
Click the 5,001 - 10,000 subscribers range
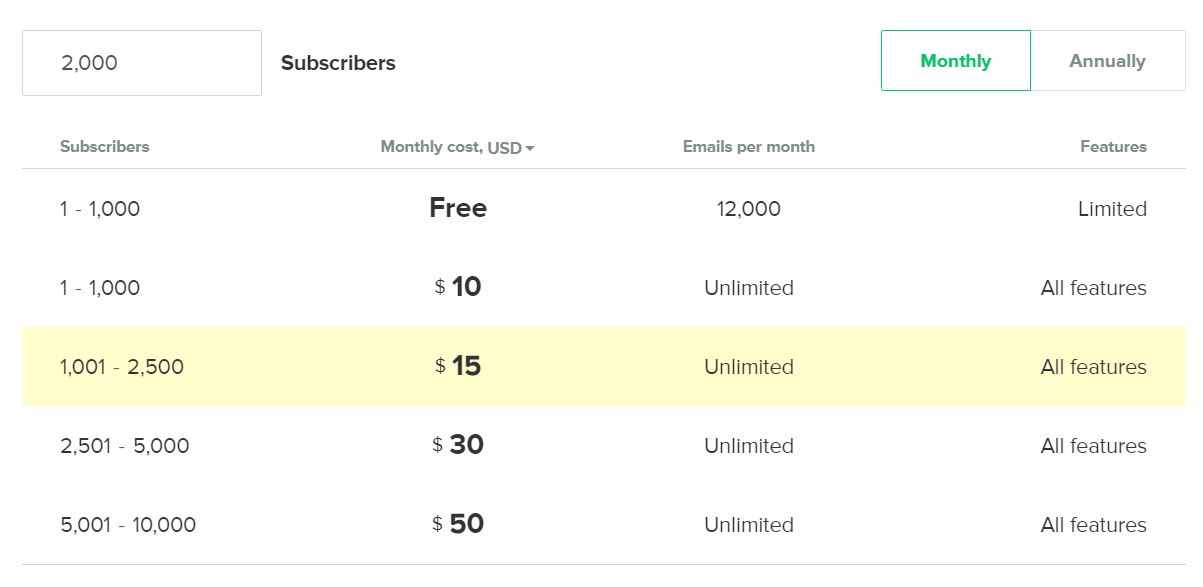(x=128, y=525)
